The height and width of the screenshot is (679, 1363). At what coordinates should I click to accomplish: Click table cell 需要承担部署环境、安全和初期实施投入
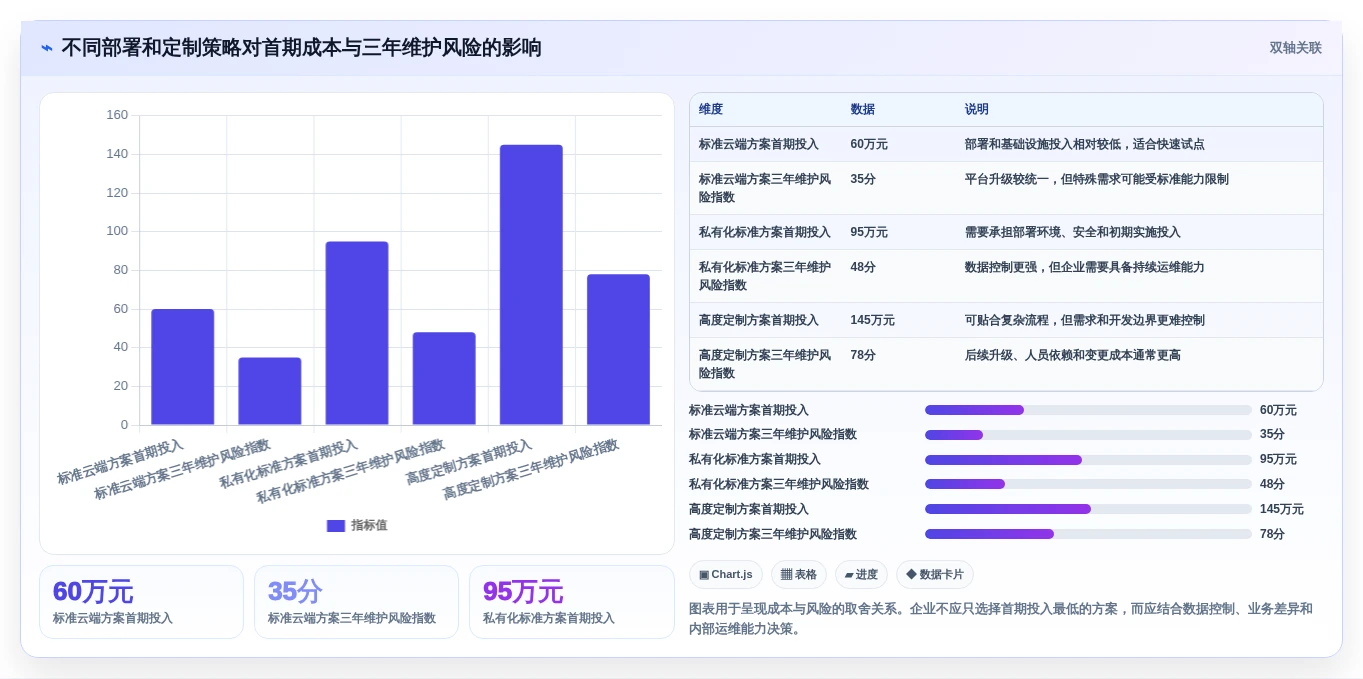tap(1072, 232)
